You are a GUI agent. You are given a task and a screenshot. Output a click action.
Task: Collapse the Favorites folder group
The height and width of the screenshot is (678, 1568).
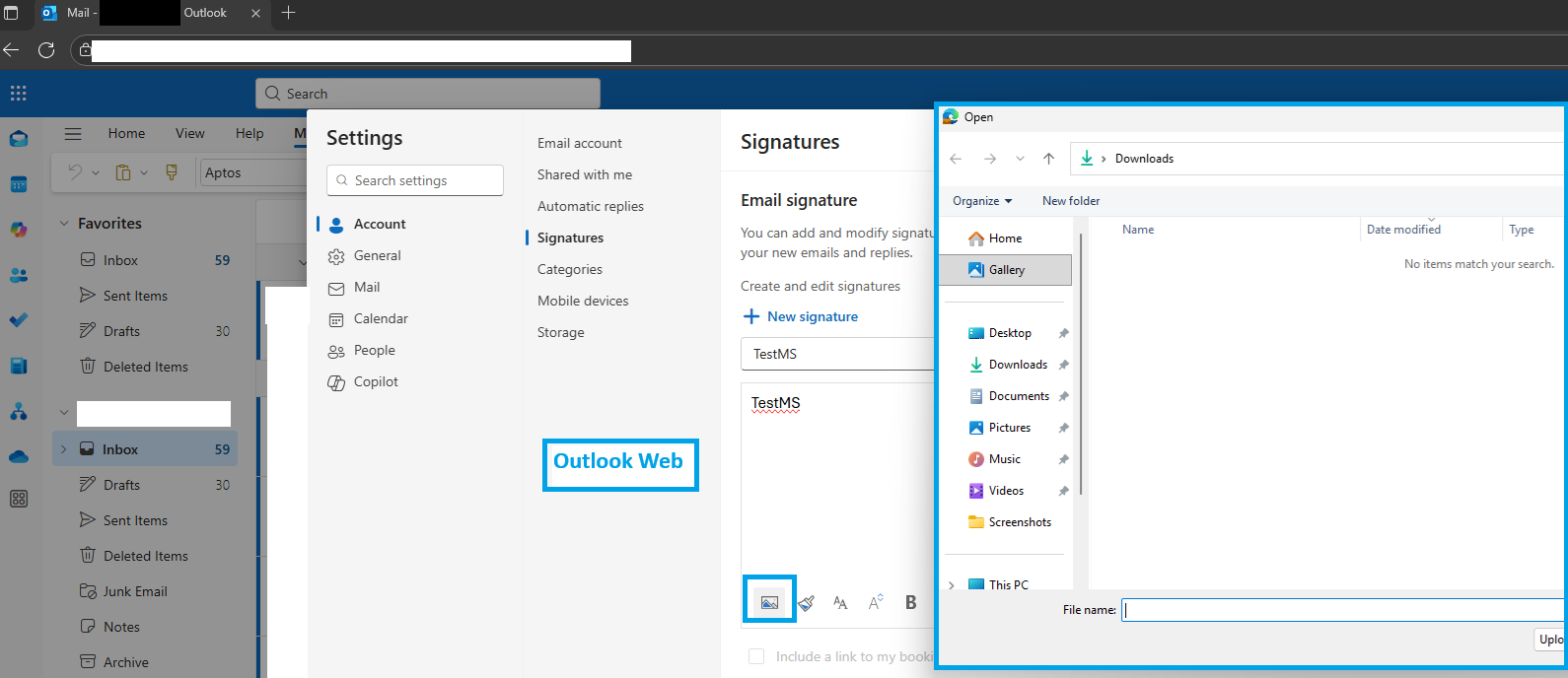pyautogui.click(x=64, y=224)
